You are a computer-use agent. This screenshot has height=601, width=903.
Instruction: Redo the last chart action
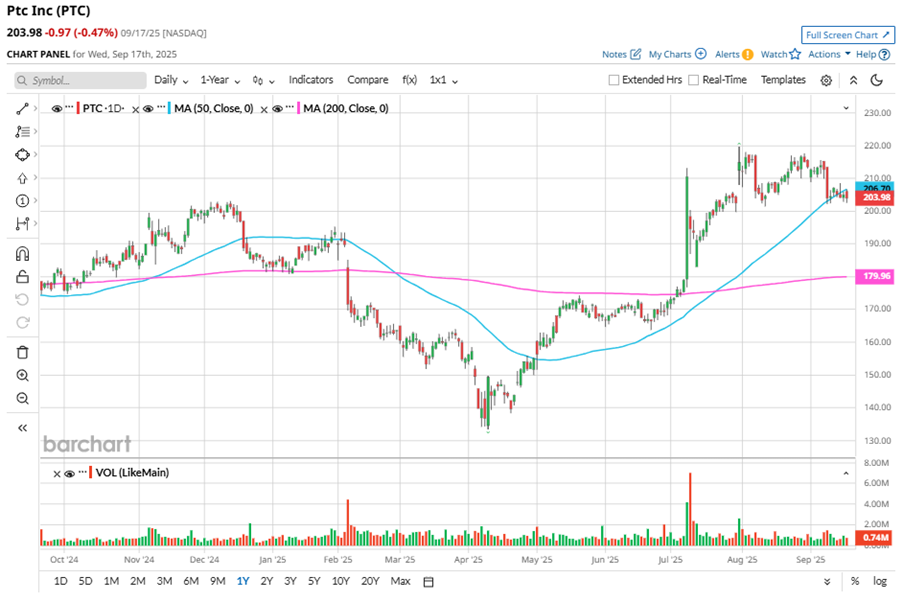22,322
